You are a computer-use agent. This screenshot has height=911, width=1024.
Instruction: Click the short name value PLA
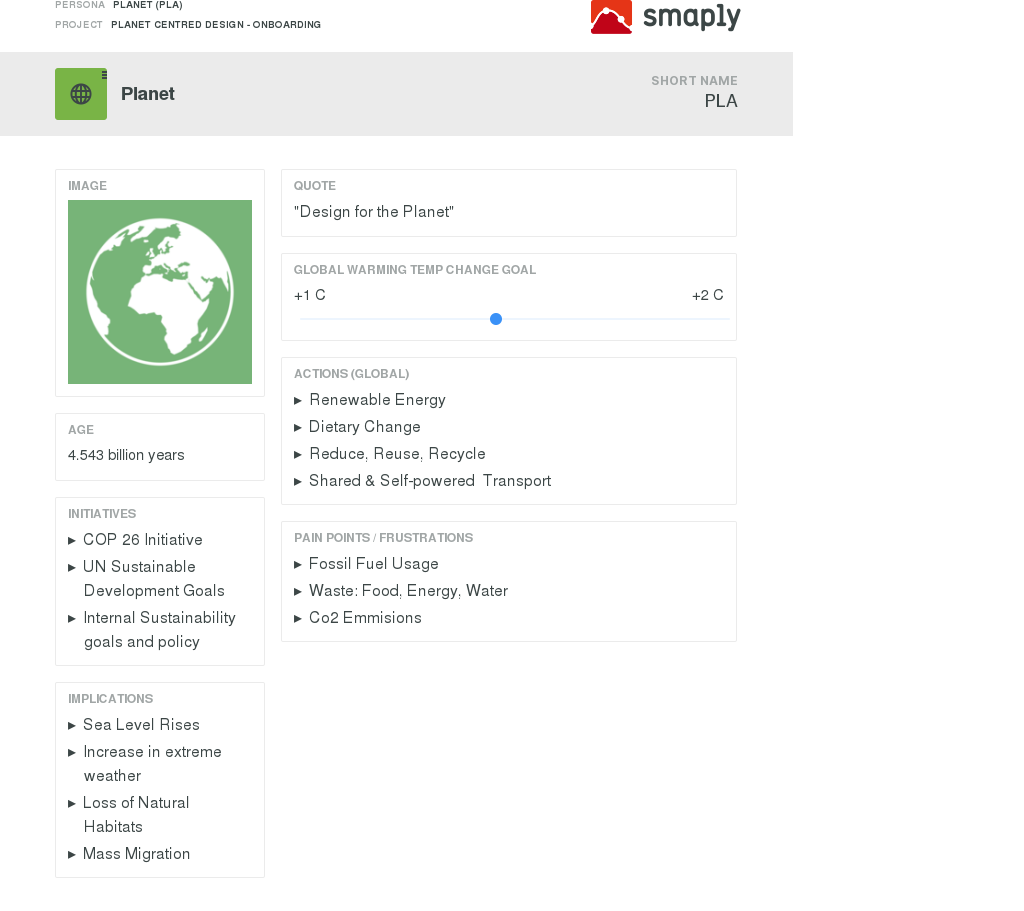pos(720,101)
